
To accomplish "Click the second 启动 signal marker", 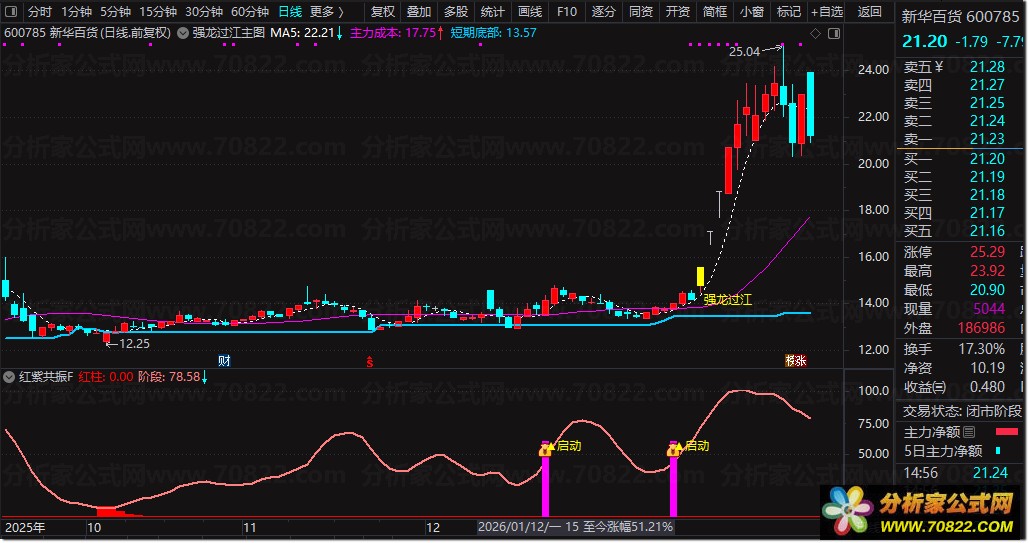I will 697,446.
